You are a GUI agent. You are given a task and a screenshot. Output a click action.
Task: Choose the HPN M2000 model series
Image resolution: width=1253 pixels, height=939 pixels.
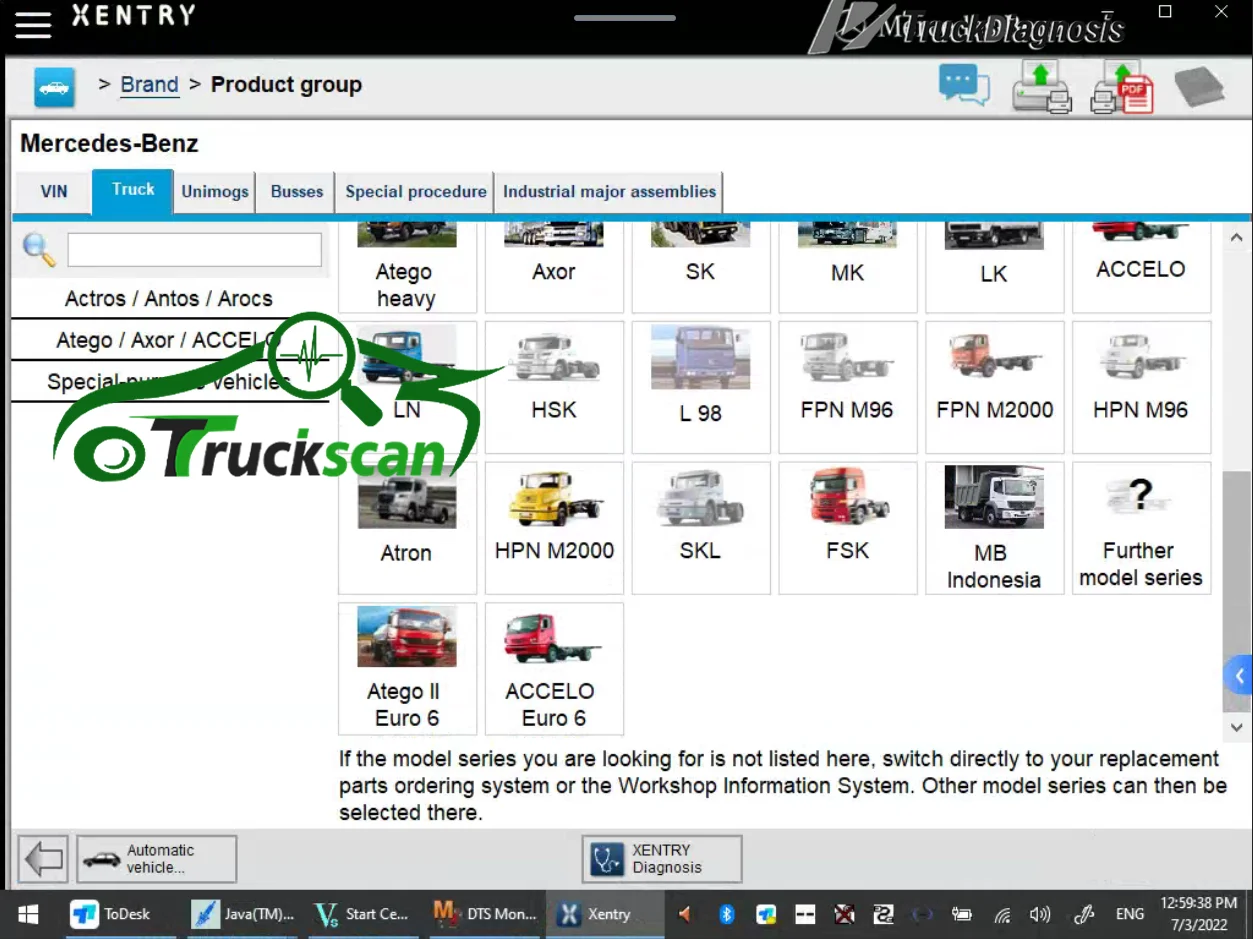554,528
